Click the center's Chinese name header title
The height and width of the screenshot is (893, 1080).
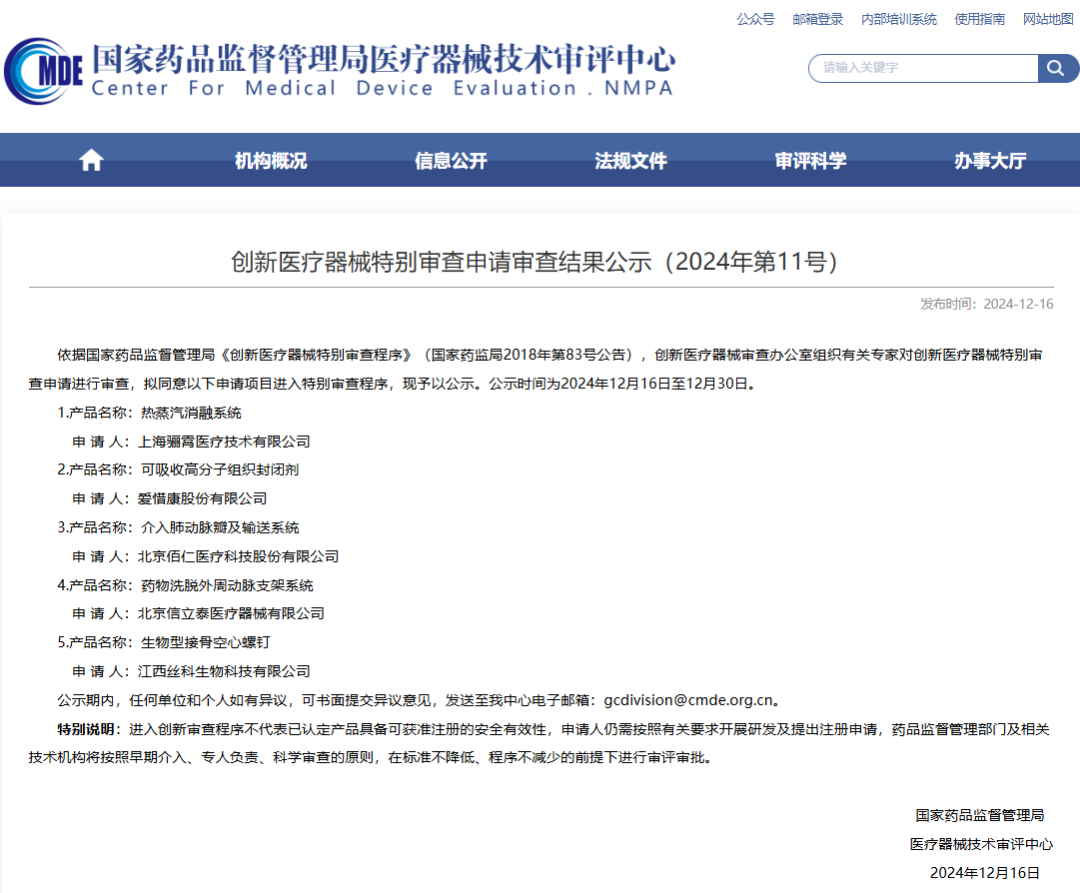pyautogui.click(x=383, y=58)
